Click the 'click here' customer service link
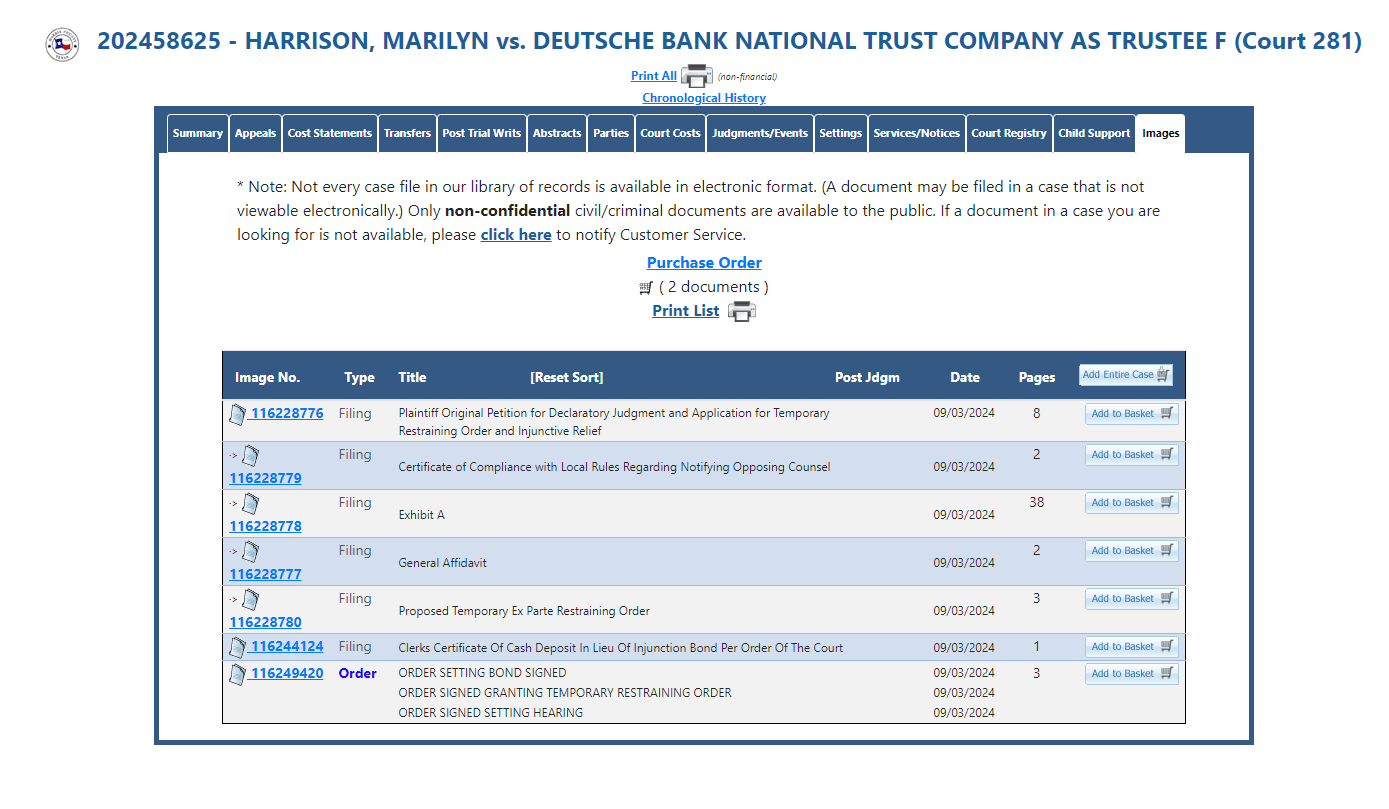Image resolution: width=1389 pixels, height=809 pixels. [516, 235]
